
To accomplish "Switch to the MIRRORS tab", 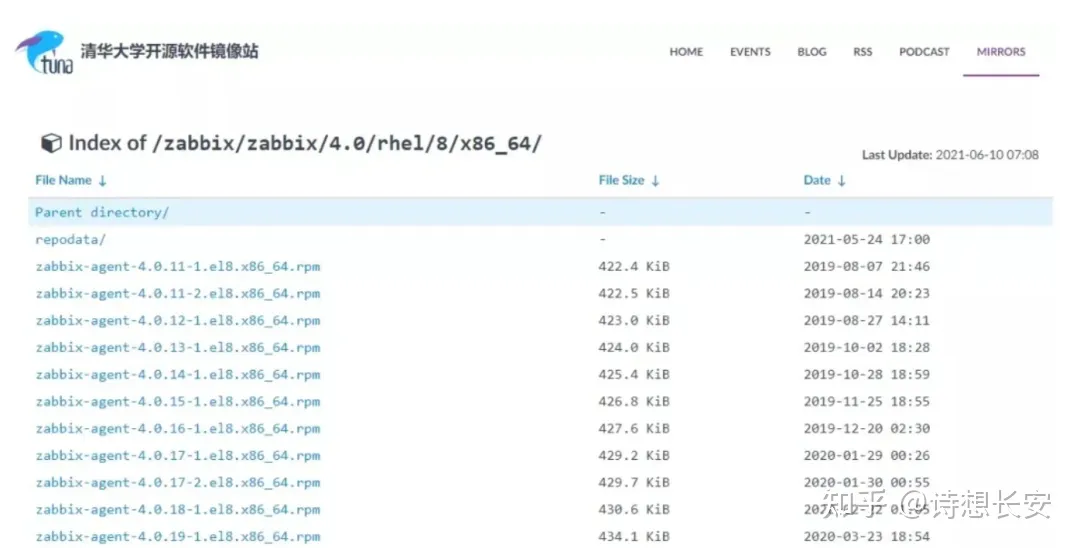I will 1001,52.
